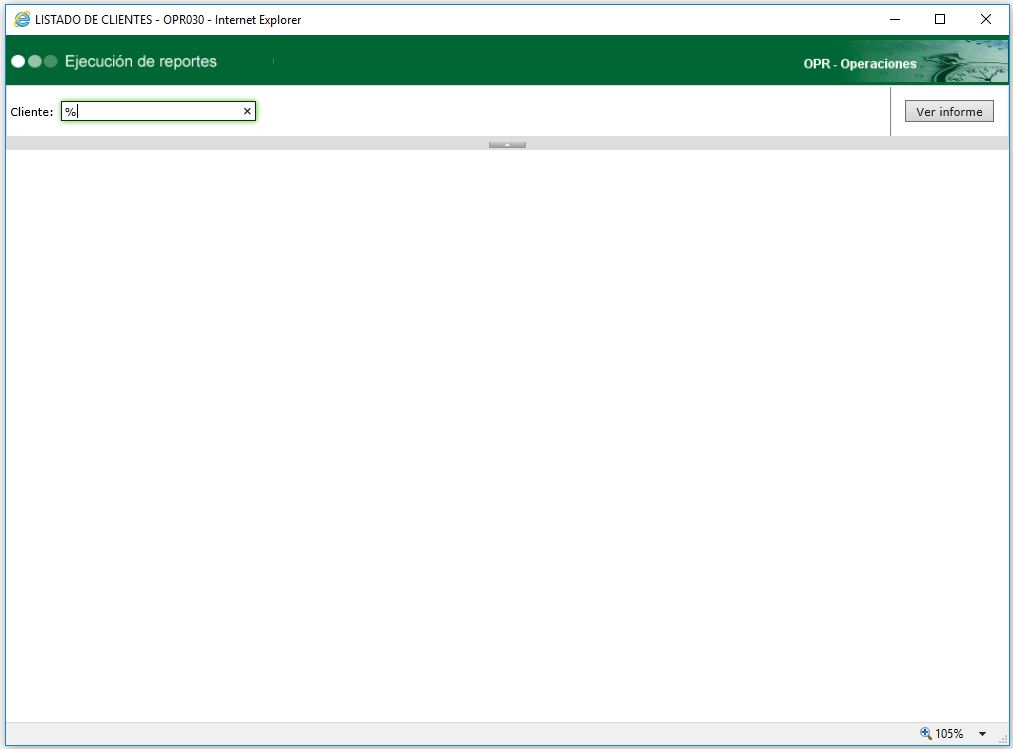Clear the Cliente field with the X
The height and width of the screenshot is (749, 1013).
[247, 111]
